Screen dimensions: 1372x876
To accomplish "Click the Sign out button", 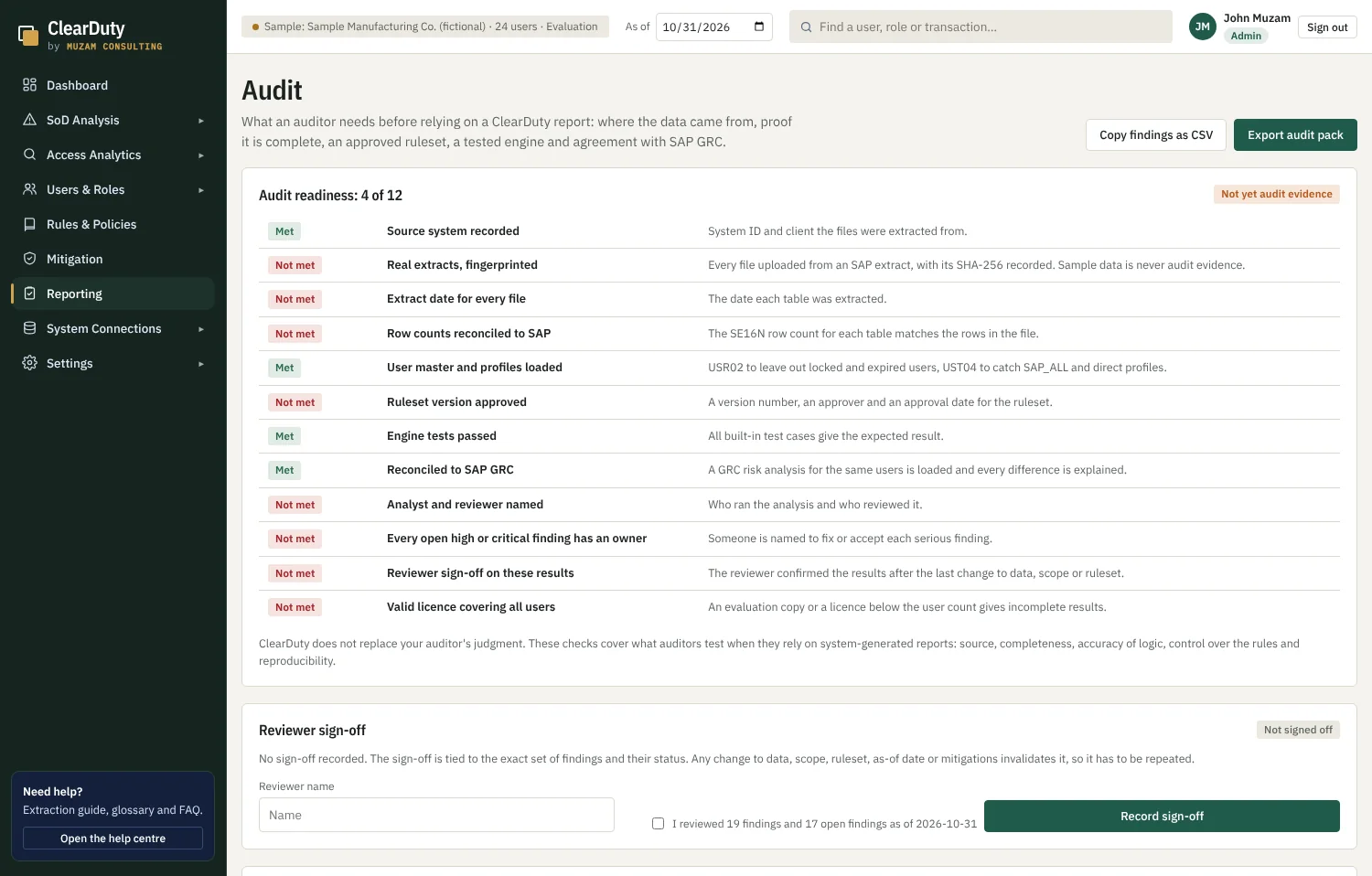I will pyautogui.click(x=1327, y=27).
